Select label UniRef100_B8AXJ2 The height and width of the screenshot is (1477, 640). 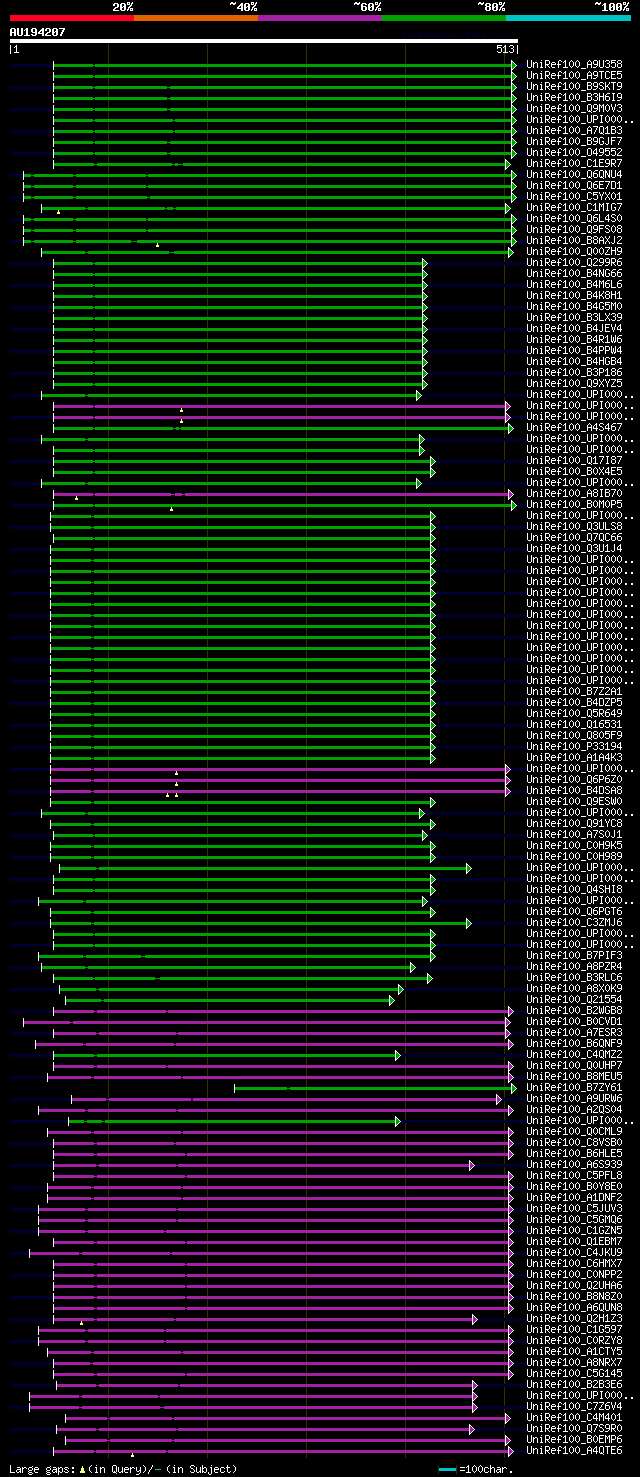point(574,240)
